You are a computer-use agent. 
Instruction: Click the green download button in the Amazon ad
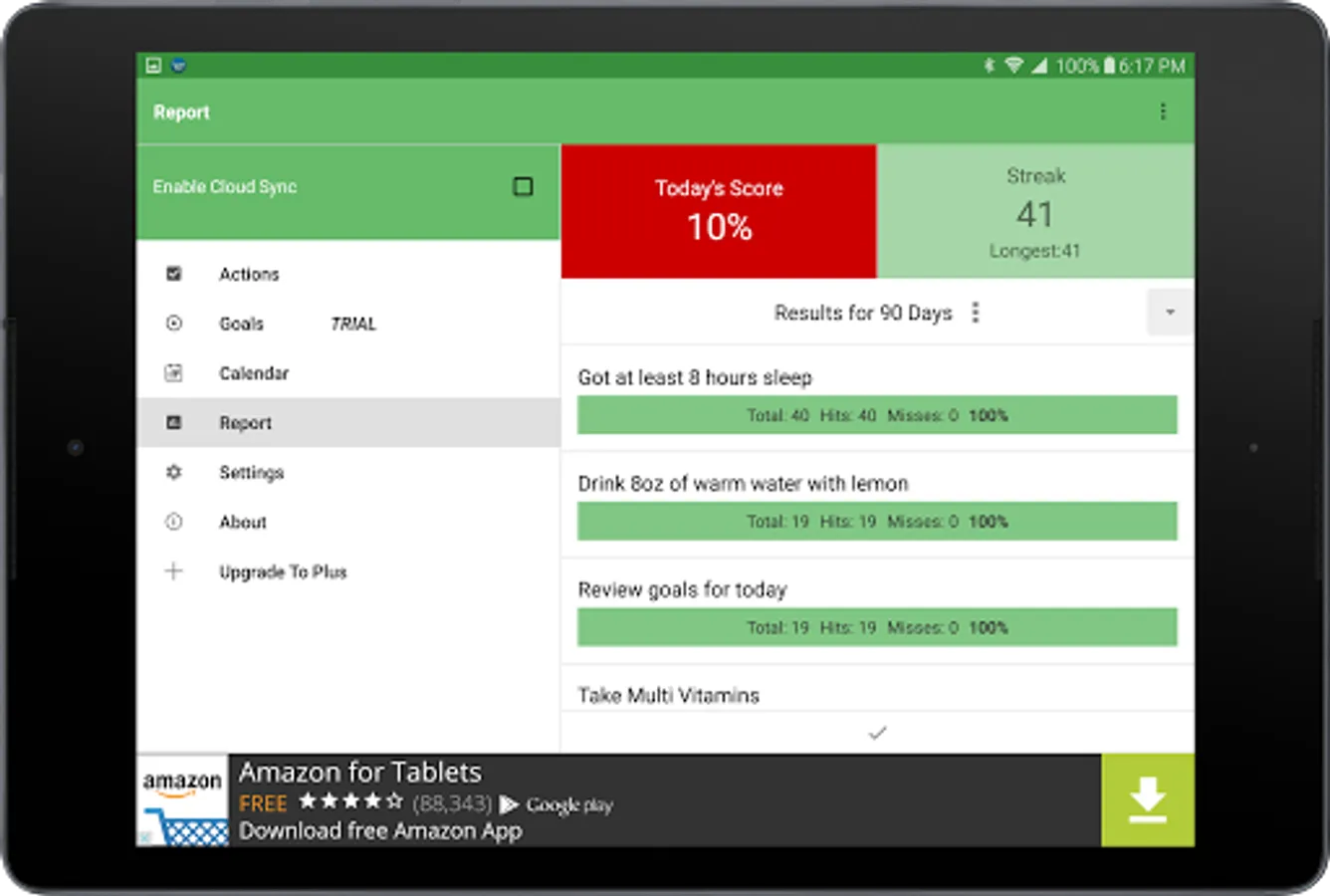point(1148,799)
